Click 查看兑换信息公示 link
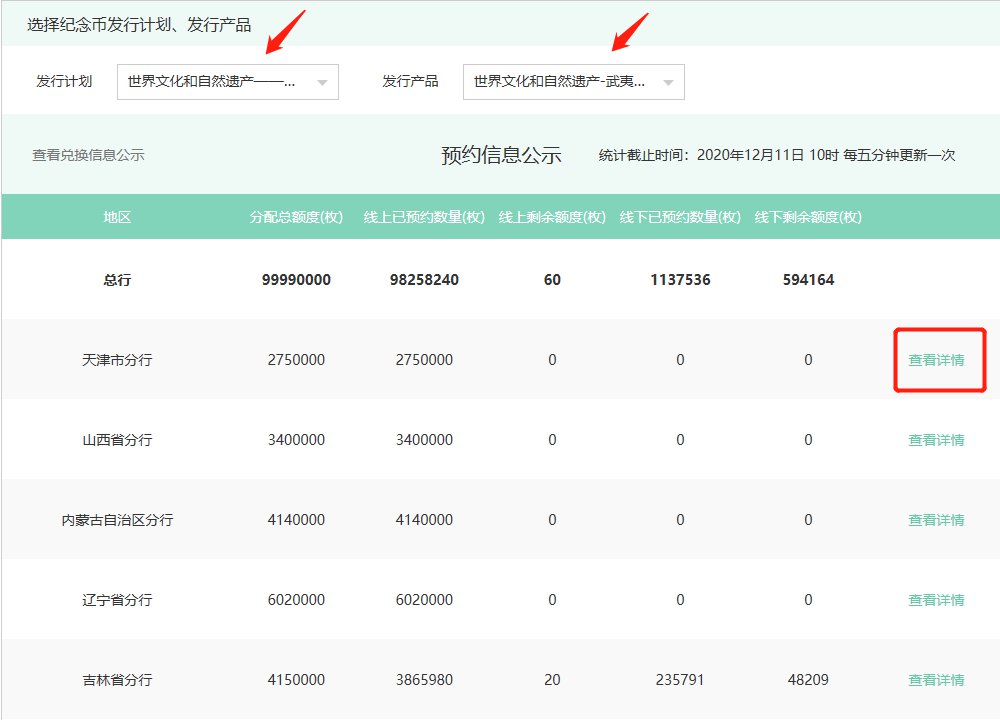This screenshot has height=720, width=1000. pos(88,155)
